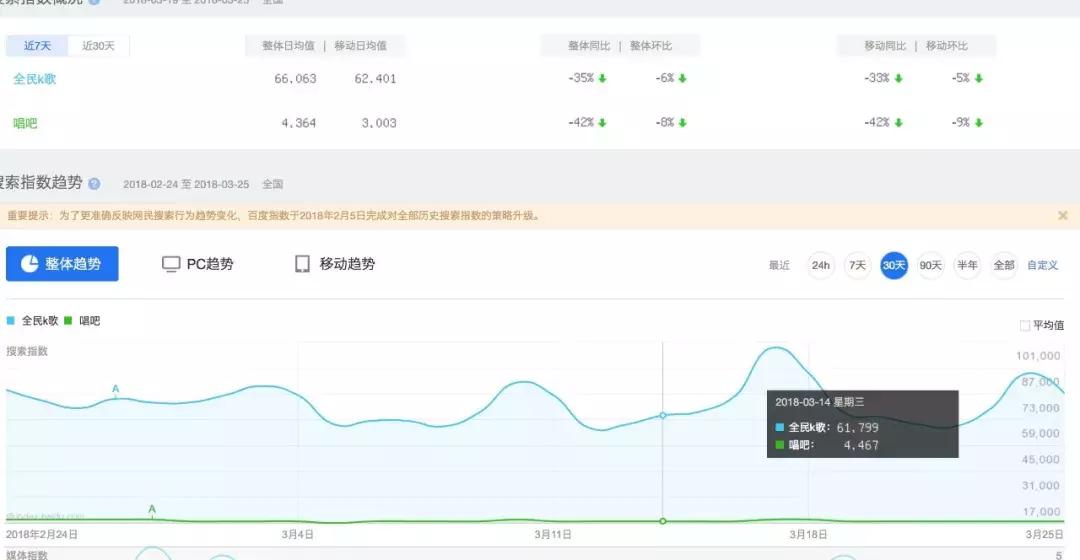The image size is (1080, 560).
Task: Click the 全民k歌 整体环比 -6% down arrow
Action: coord(683,79)
